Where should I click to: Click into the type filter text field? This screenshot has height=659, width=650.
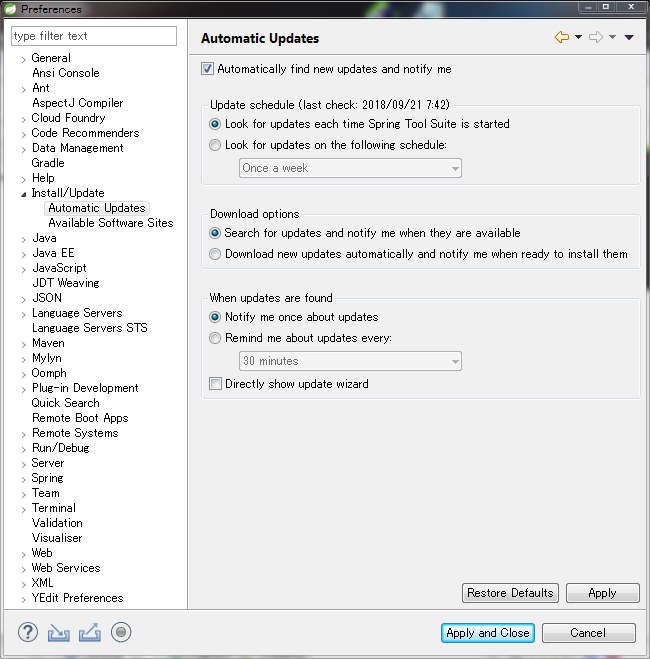tap(94, 36)
